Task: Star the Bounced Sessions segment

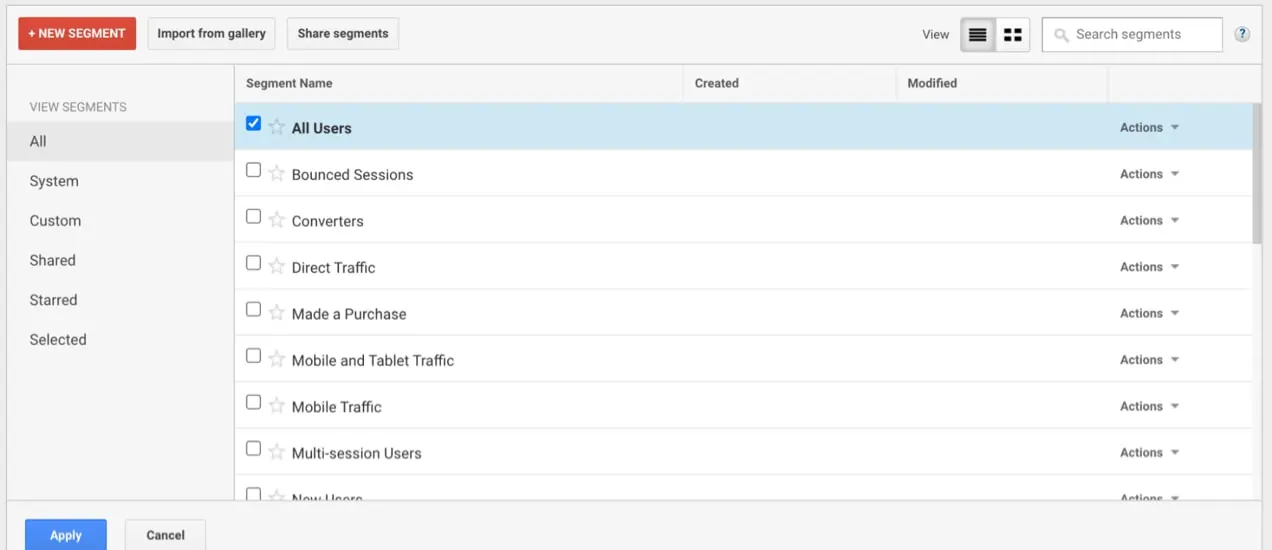Action: point(277,173)
